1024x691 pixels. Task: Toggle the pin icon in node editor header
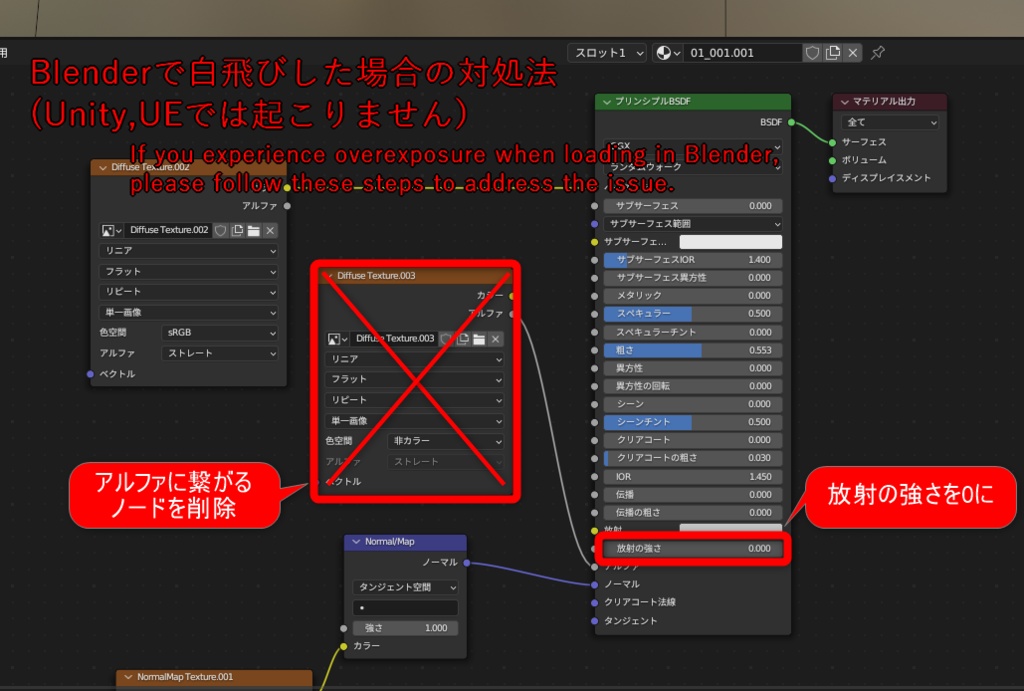click(878, 53)
